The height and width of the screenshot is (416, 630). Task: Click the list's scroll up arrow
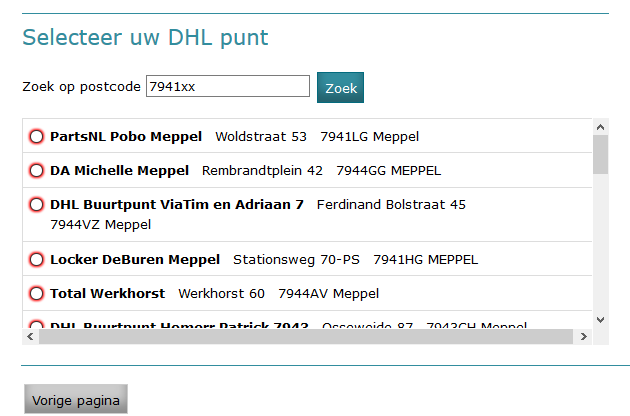[x=601, y=127]
